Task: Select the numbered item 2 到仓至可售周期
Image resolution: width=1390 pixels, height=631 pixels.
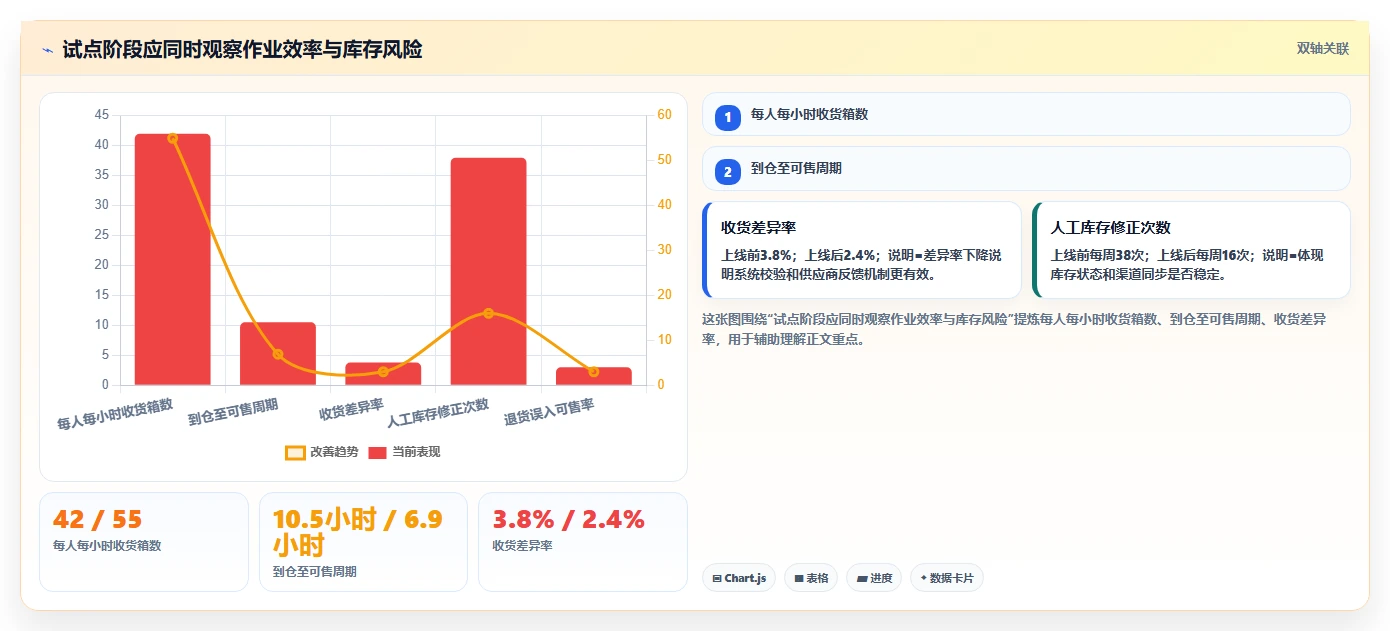Action: tap(1026, 168)
